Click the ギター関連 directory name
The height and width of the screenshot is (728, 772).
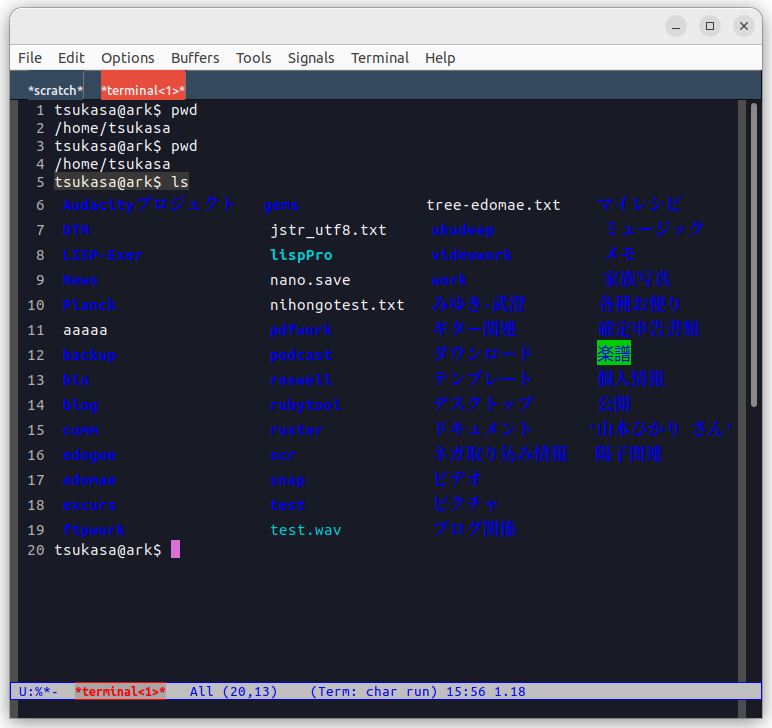click(474, 329)
